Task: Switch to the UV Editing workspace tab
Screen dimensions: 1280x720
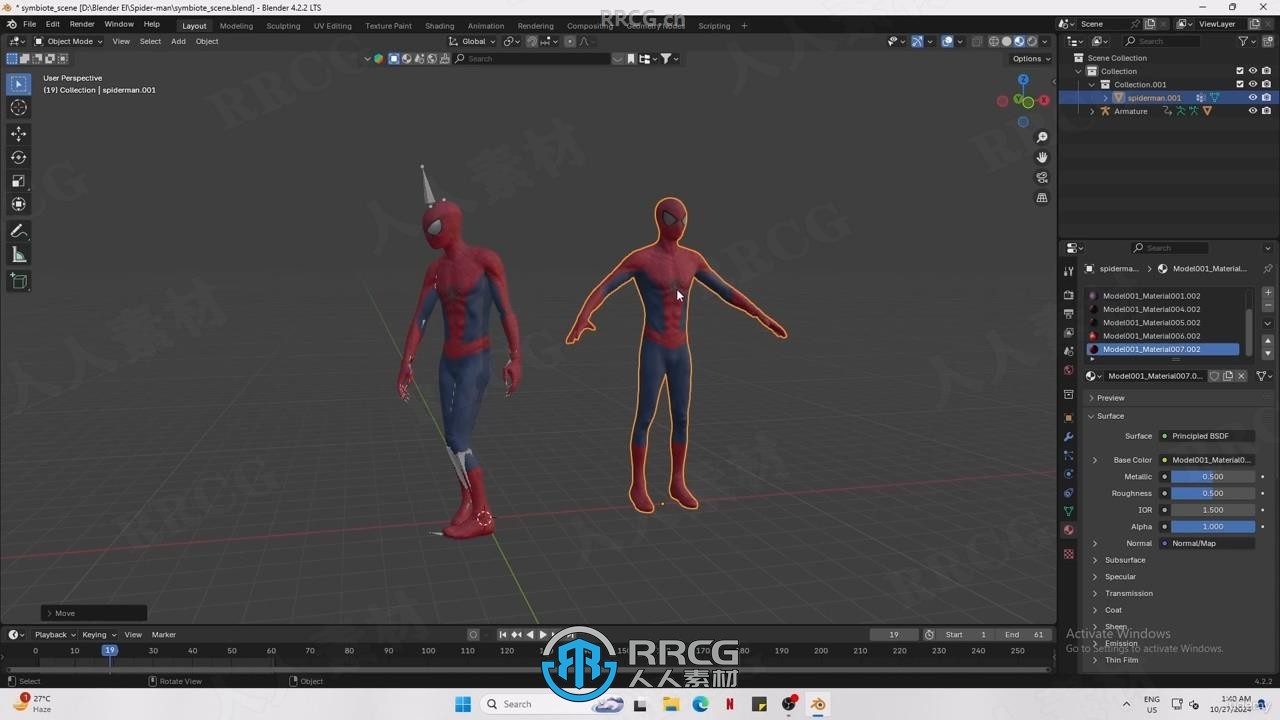Action: pos(332,25)
